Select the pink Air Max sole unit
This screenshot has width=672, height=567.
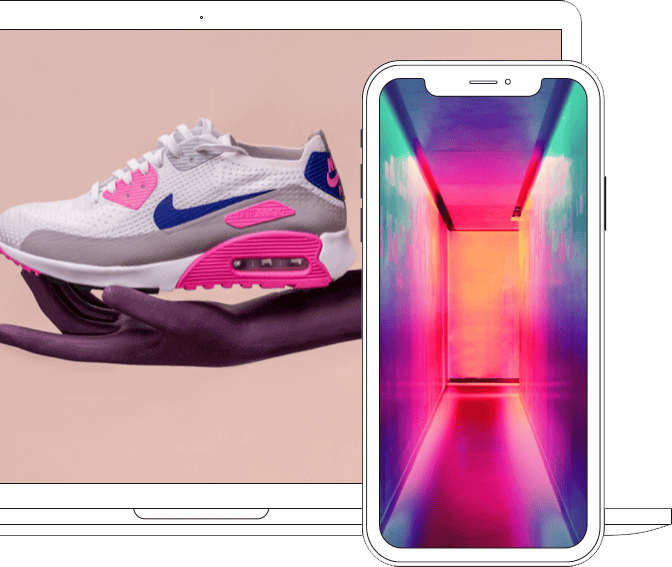click(254, 261)
